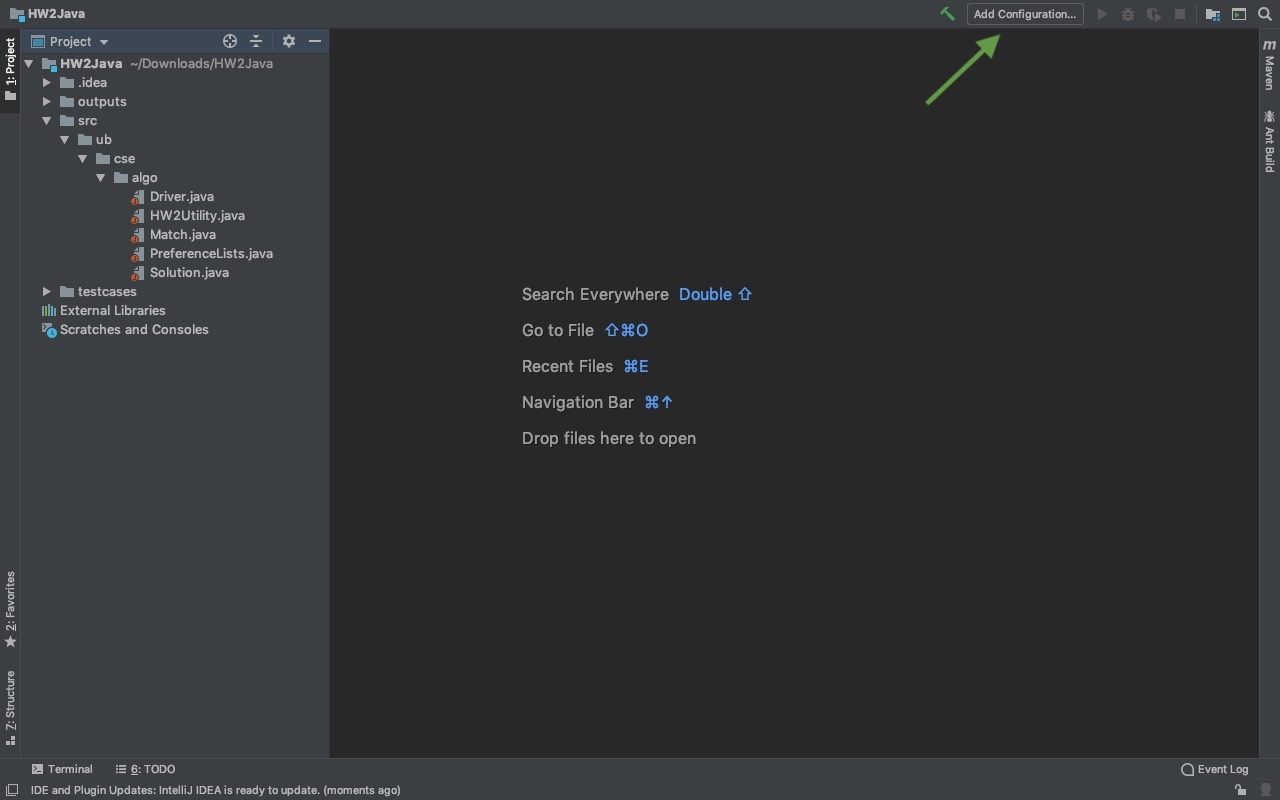
Task: Click the Add Configuration button
Action: pyautogui.click(x=1025, y=14)
